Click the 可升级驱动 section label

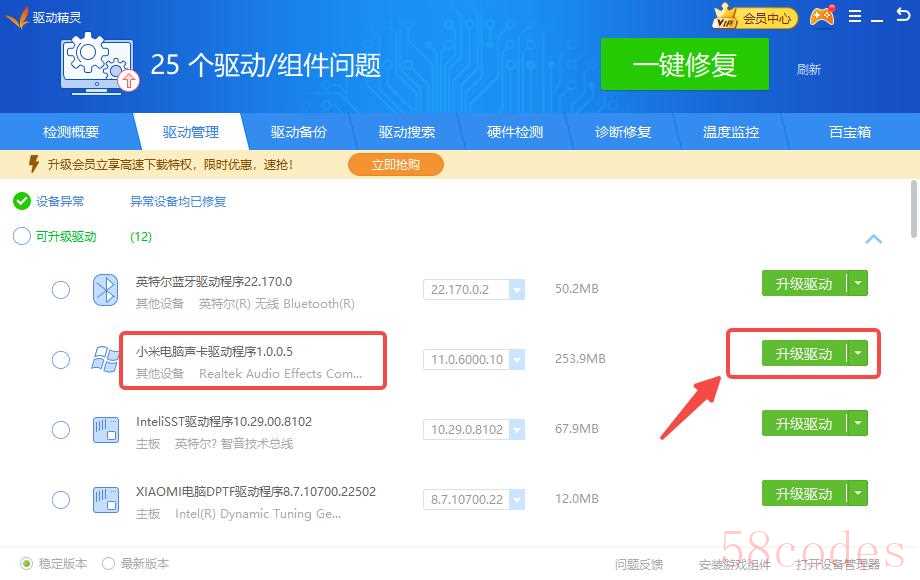pos(66,236)
